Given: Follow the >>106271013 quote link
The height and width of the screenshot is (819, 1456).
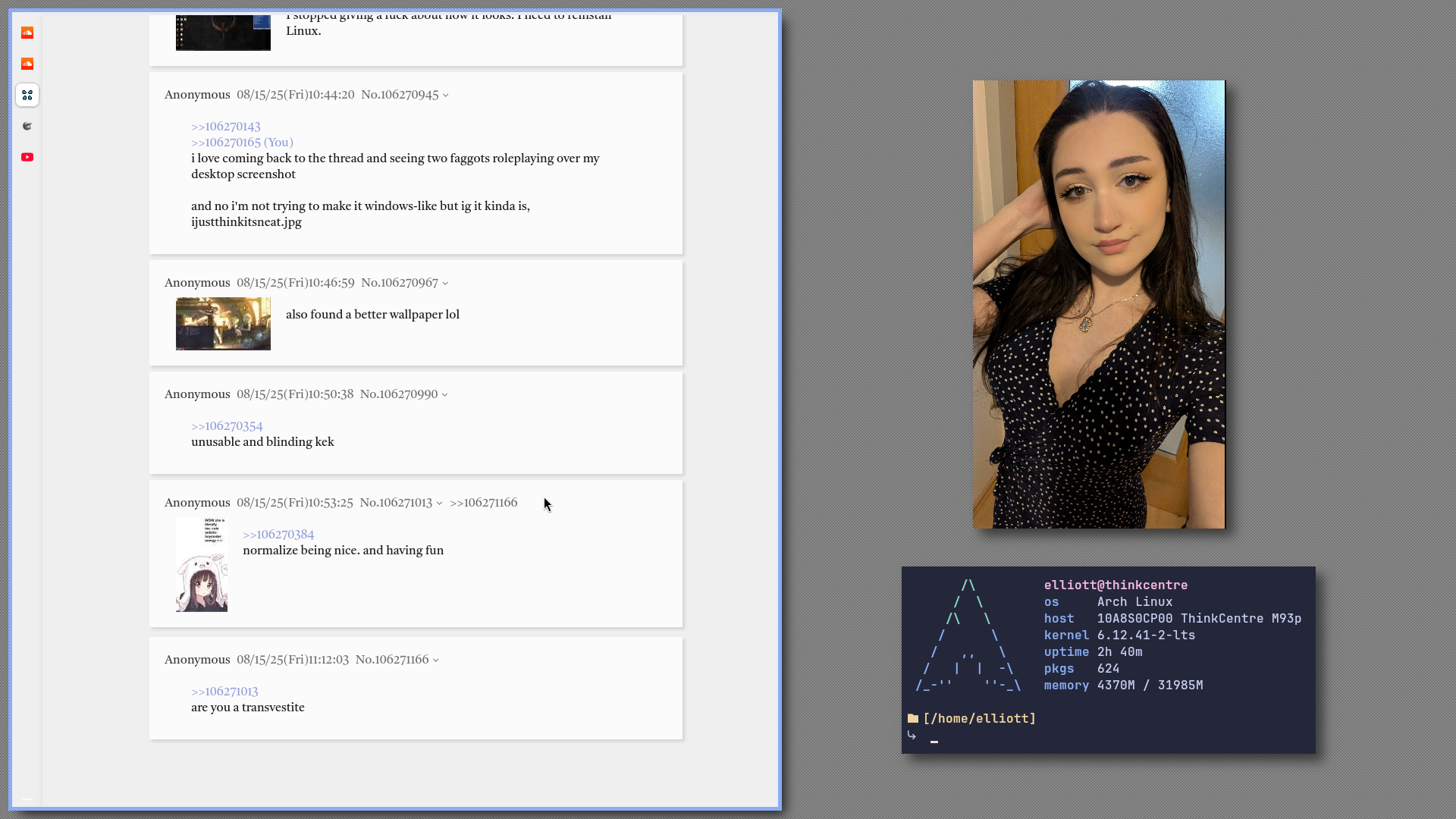Looking at the screenshot, I should (x=224, y=692).
